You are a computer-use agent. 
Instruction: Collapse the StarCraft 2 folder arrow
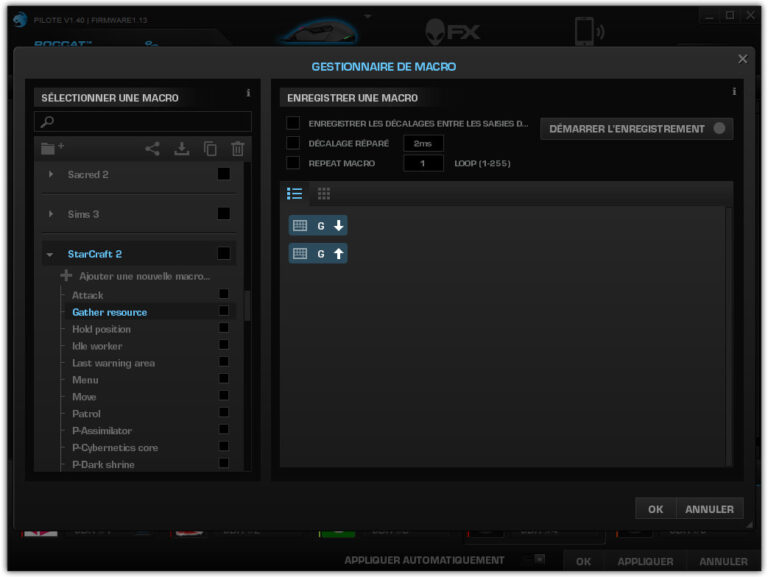pos(50,255)
